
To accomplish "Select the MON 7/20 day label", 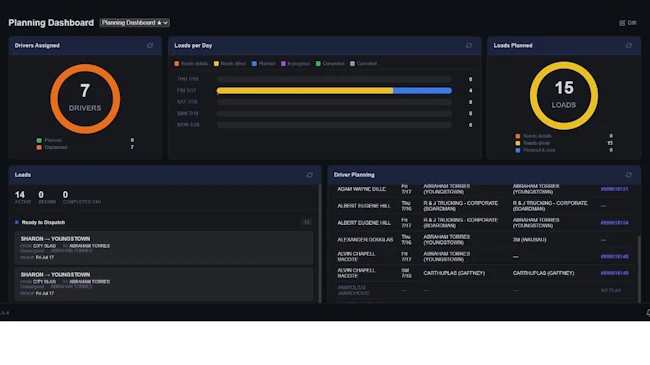I will (188, 125).
